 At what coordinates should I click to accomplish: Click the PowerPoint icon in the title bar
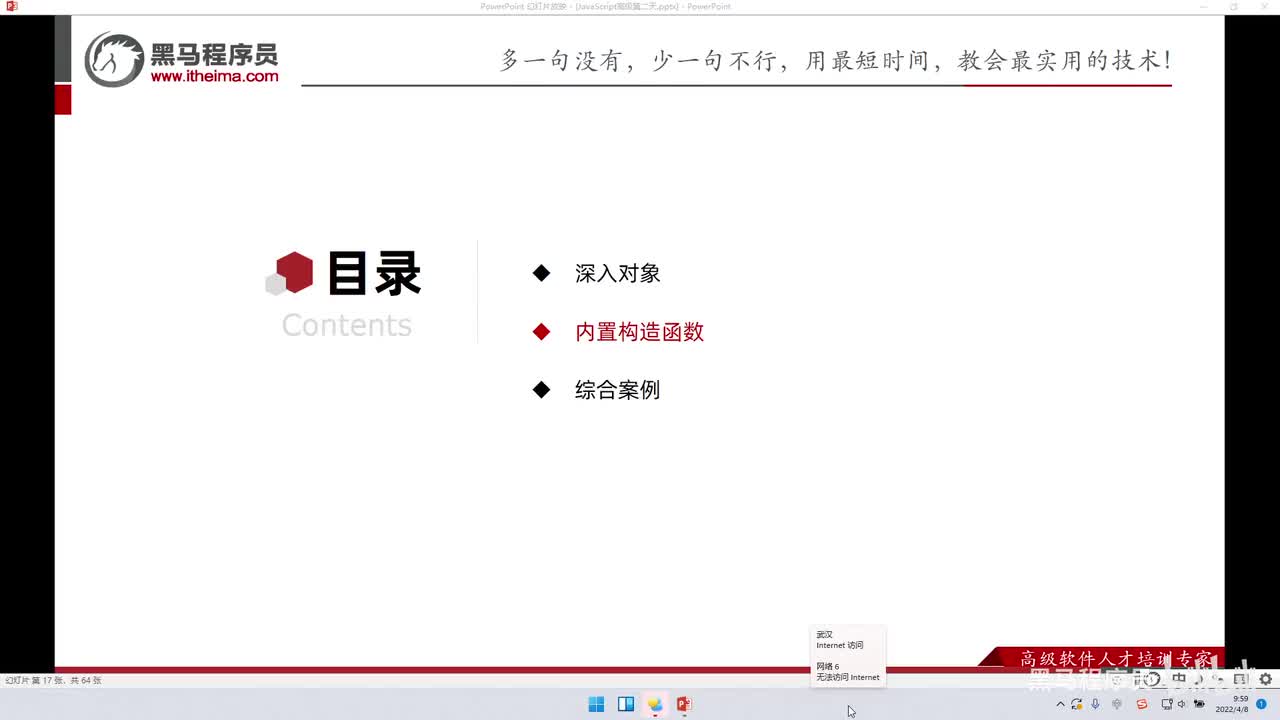click(x=12, y=6)
